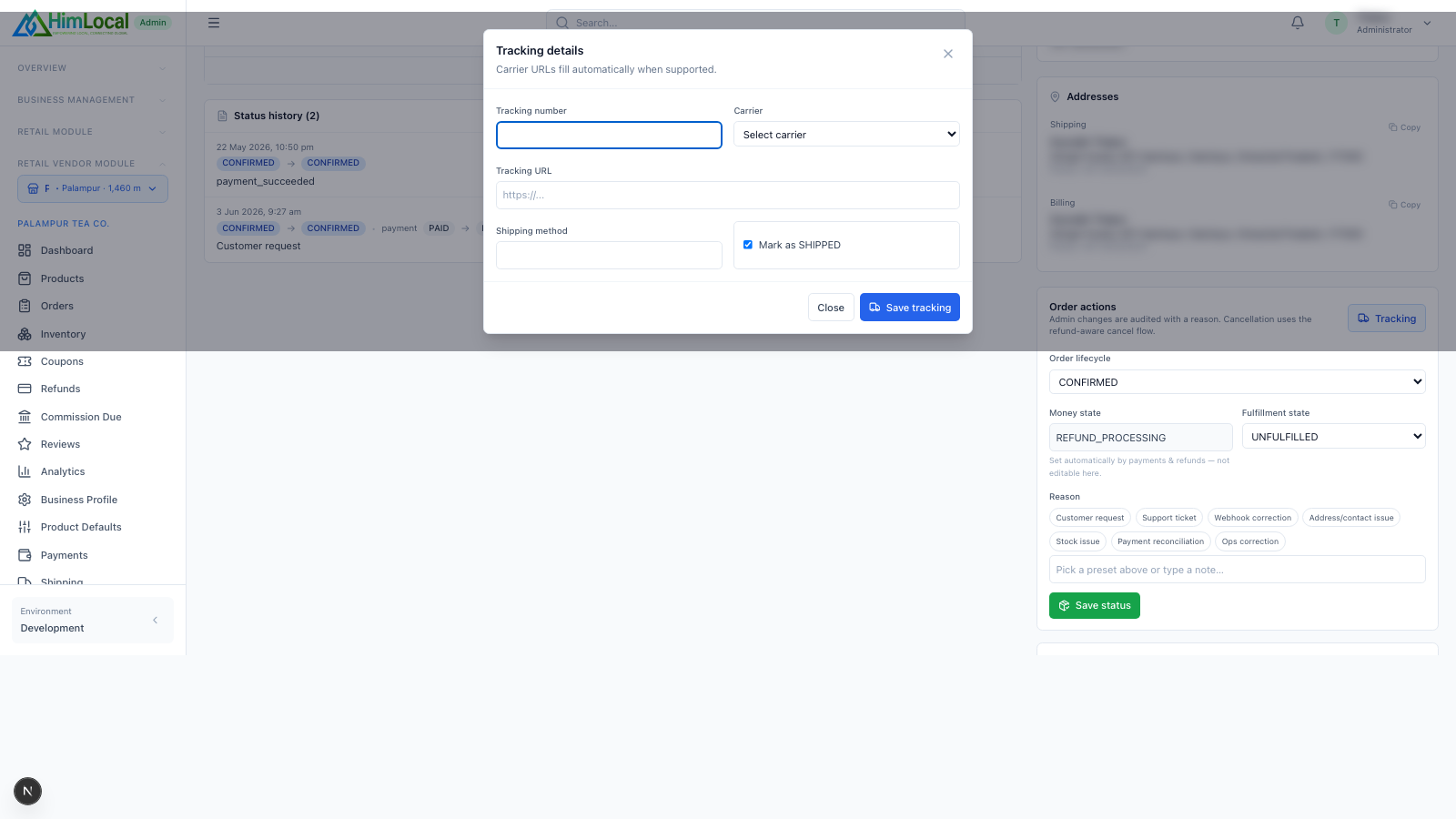Open the Palampur store selector dropdown
This screenshot has width=1456, height=819.
[93, 188]
